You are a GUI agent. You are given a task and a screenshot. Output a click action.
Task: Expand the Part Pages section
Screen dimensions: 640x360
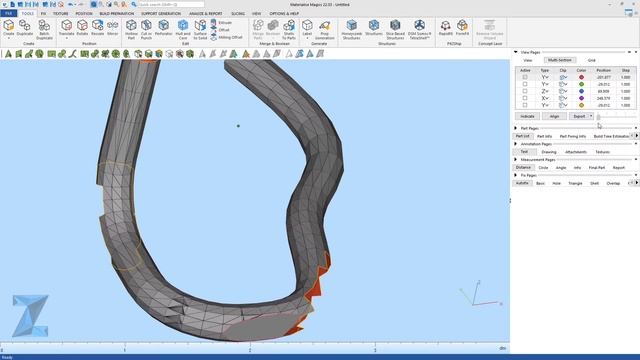[516, 128]
